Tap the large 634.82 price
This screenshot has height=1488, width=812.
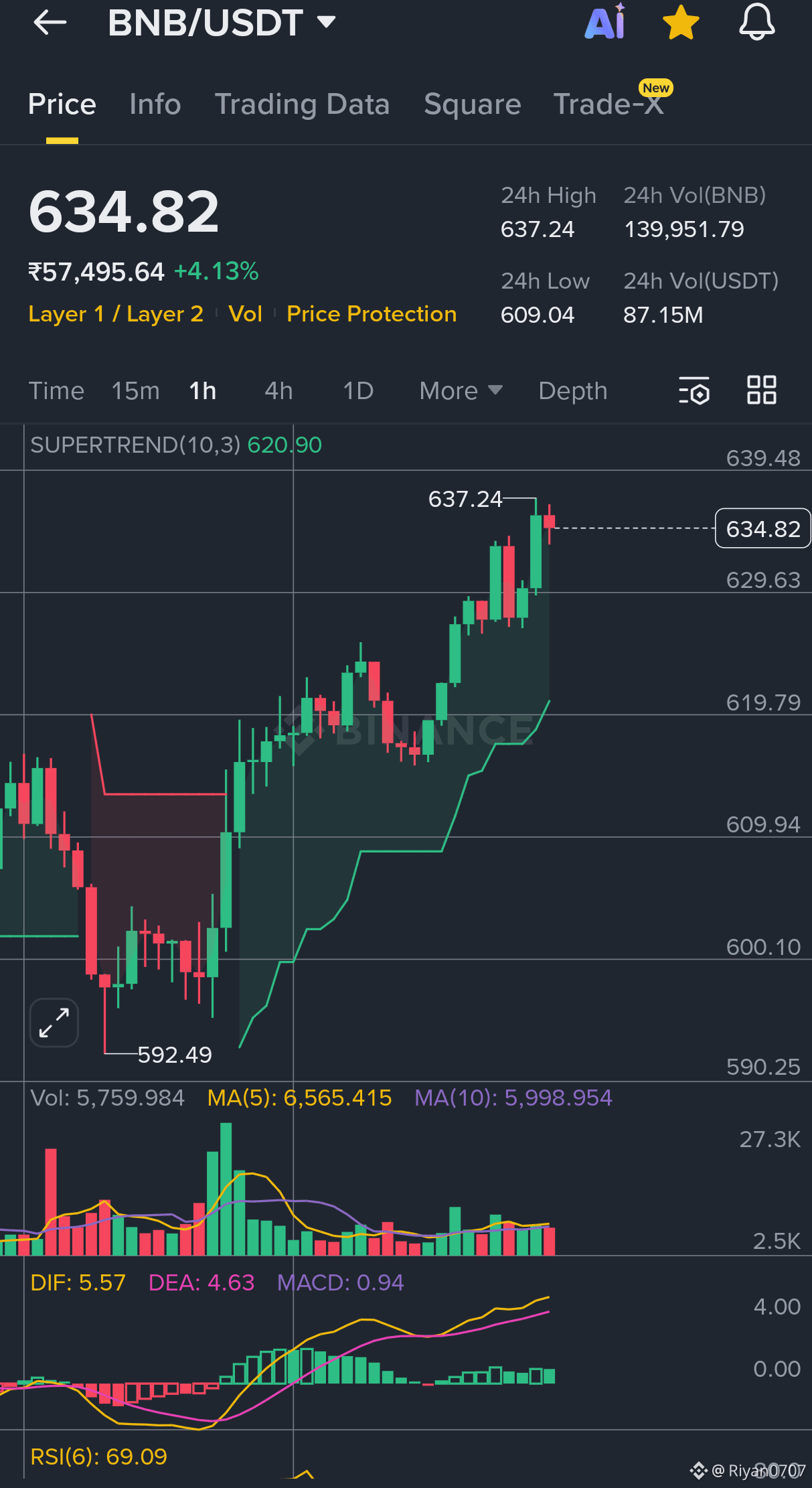click(x=124, y=212)
